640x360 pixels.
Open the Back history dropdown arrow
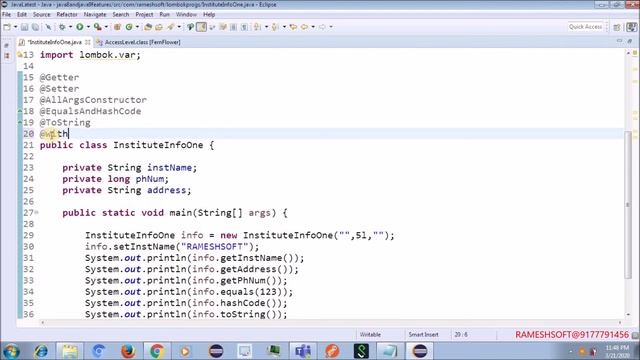pyautogui.click(x=313, y=27)
